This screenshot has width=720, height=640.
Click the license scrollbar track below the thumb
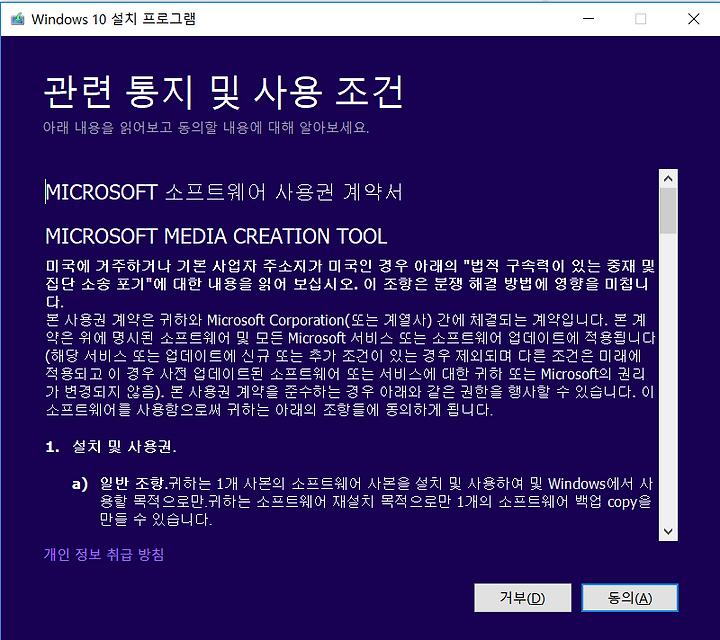[668, 378]
